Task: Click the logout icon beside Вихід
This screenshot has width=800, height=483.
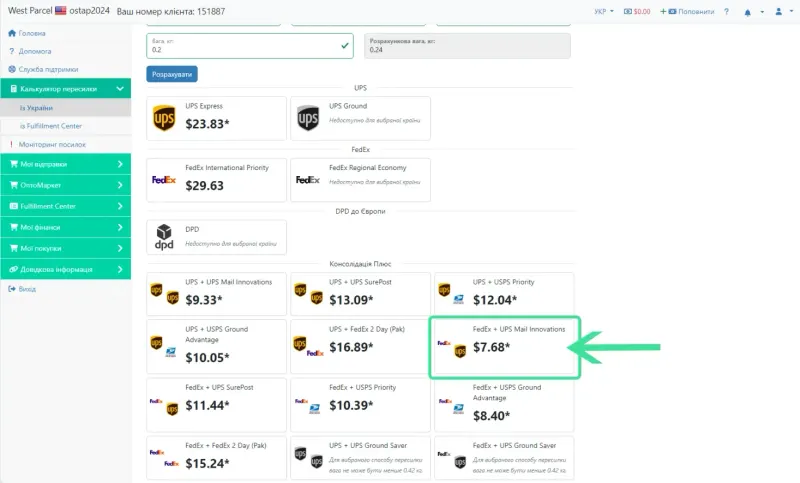Action: [x=12, y=289]
